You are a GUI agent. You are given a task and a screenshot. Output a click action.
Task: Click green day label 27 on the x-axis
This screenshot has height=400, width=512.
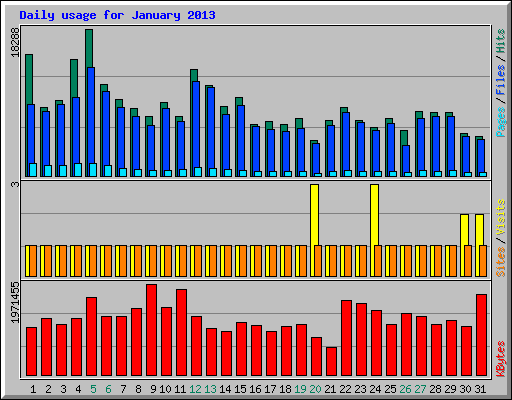[x=420, y=389]
